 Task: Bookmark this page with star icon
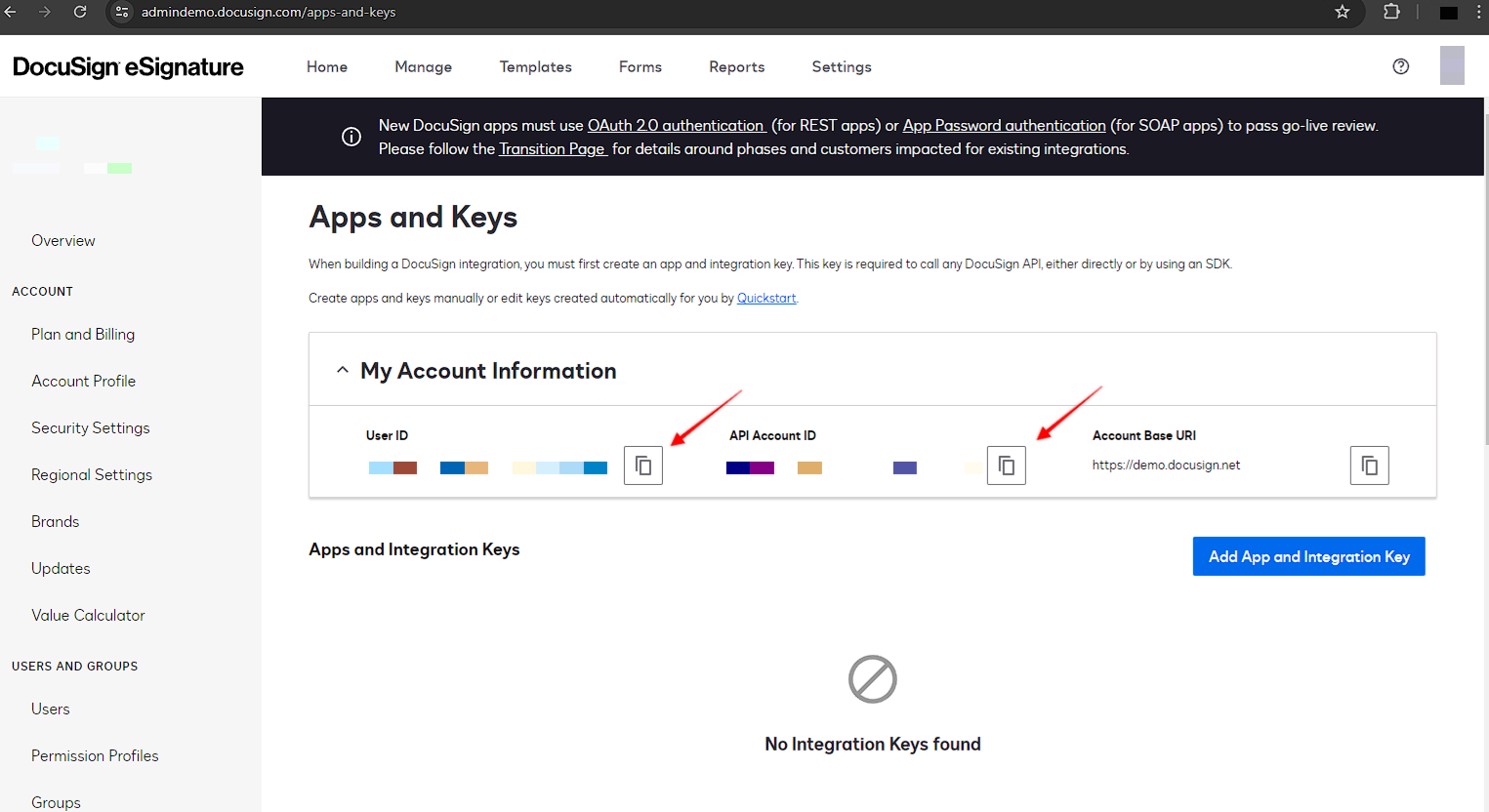pos(1343,12)
